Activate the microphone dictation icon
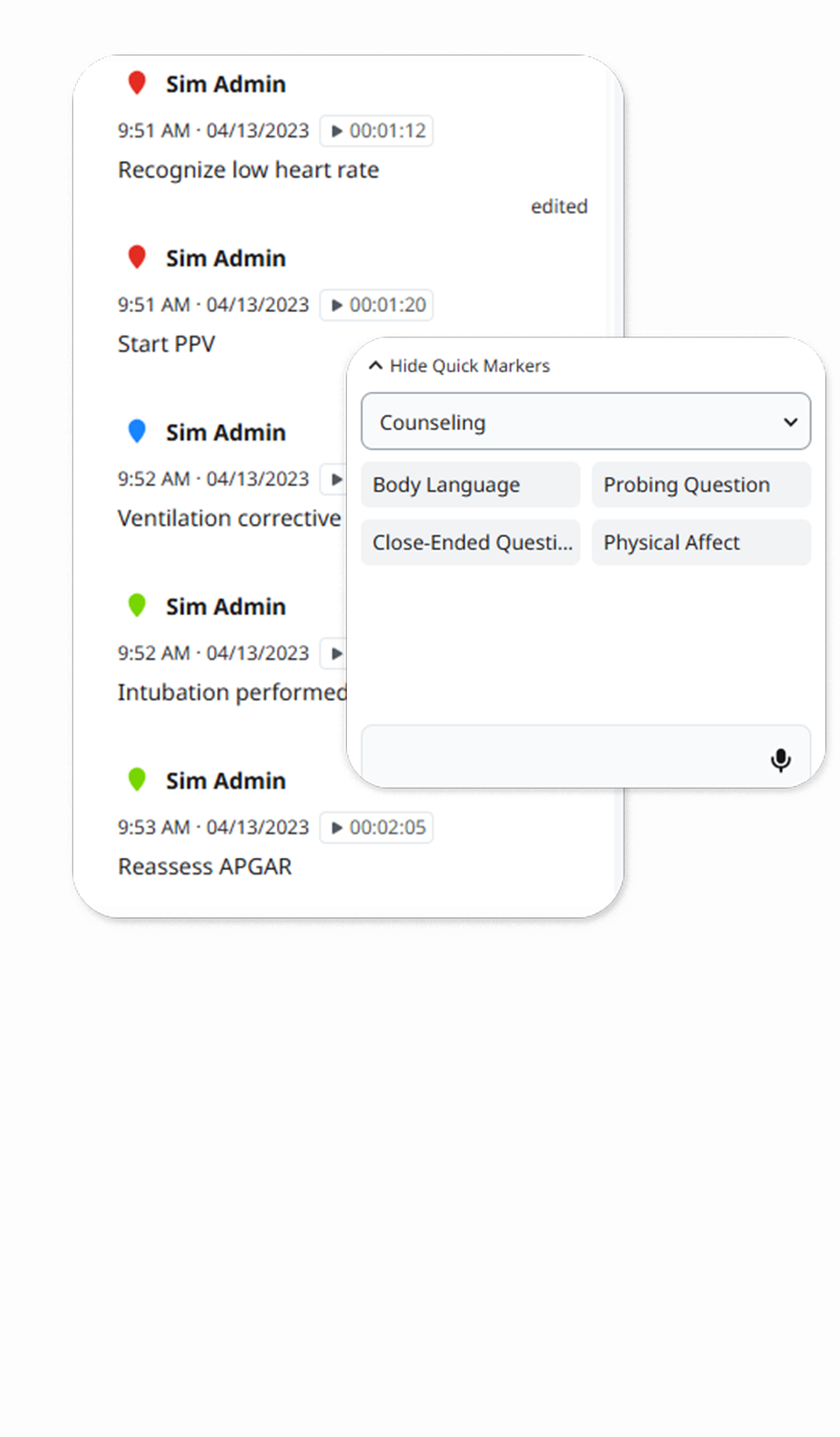This screenshot has width=840, height=1437. [780, 760]
